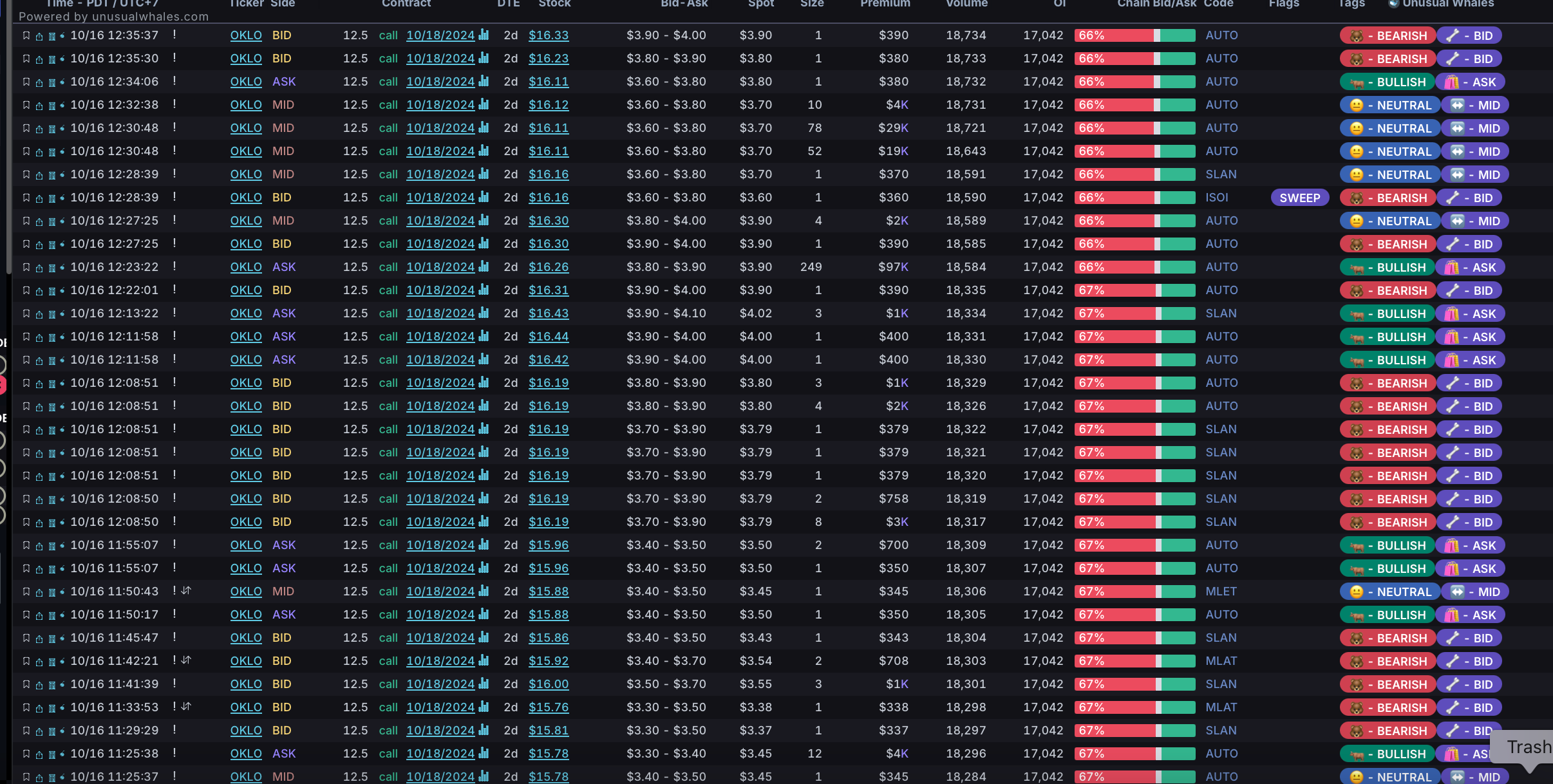The height and width of the screenshot is (784, 1553).
Task: Click share icon on 12:35:30 row
Action: tap(39, 59)
